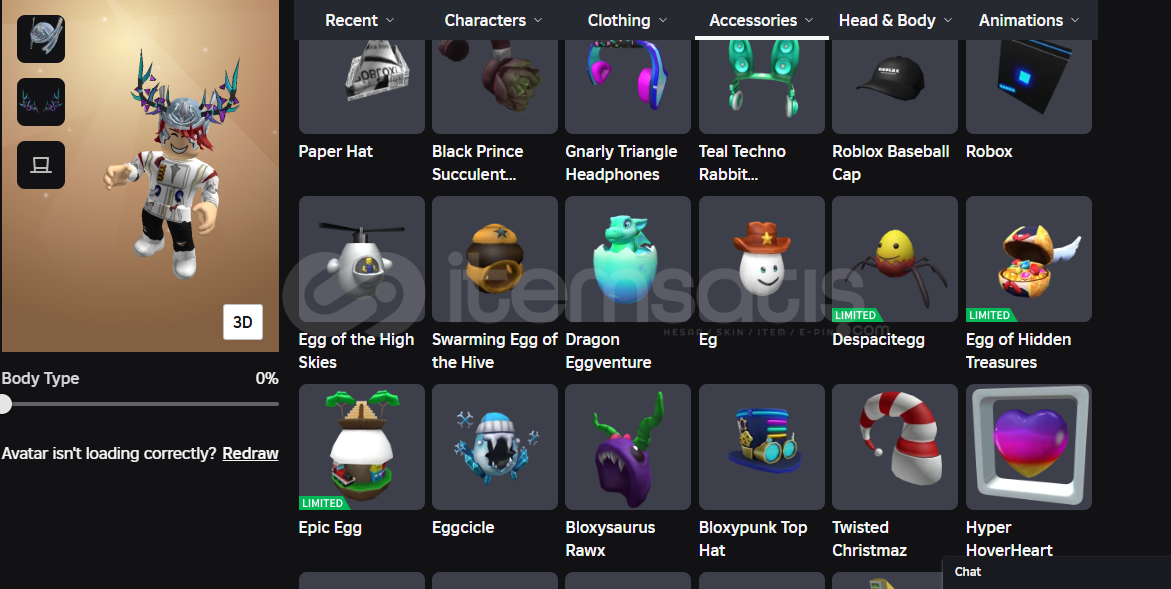Viewport: 1171px width, 589px height.
Task: Select the neon antlers equipped item icon
Action: [41, 102]
